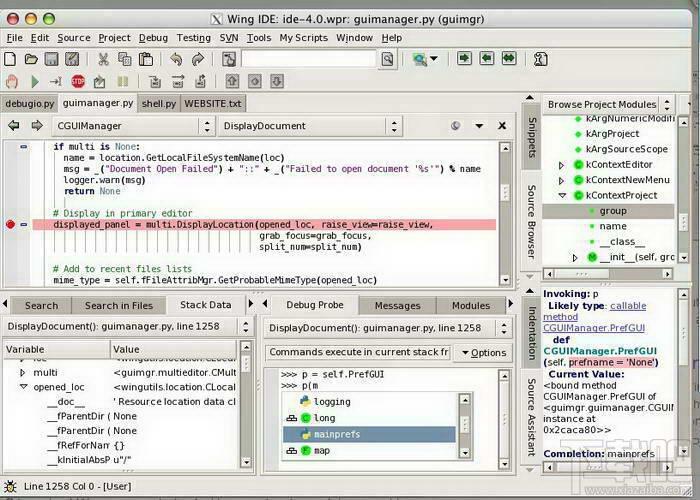Viewport: 700px width, 500px height.
Task: Switch to the debugio.py tab
Action: click(x=29, y=104)
